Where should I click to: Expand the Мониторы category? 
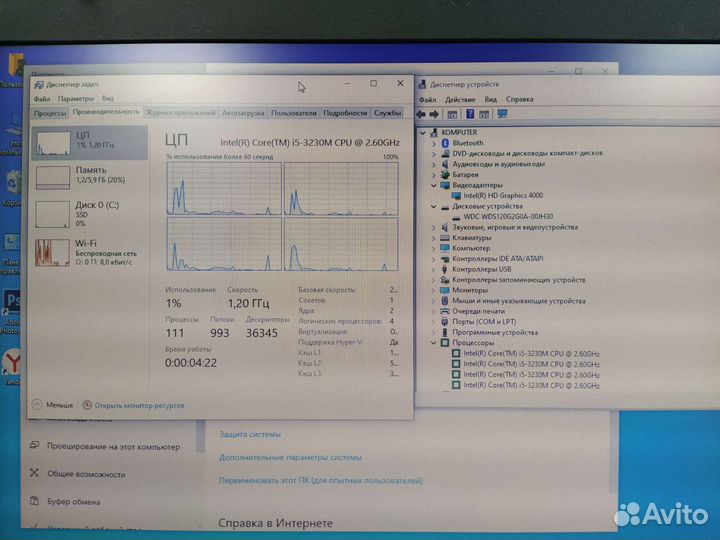point(433,290)
